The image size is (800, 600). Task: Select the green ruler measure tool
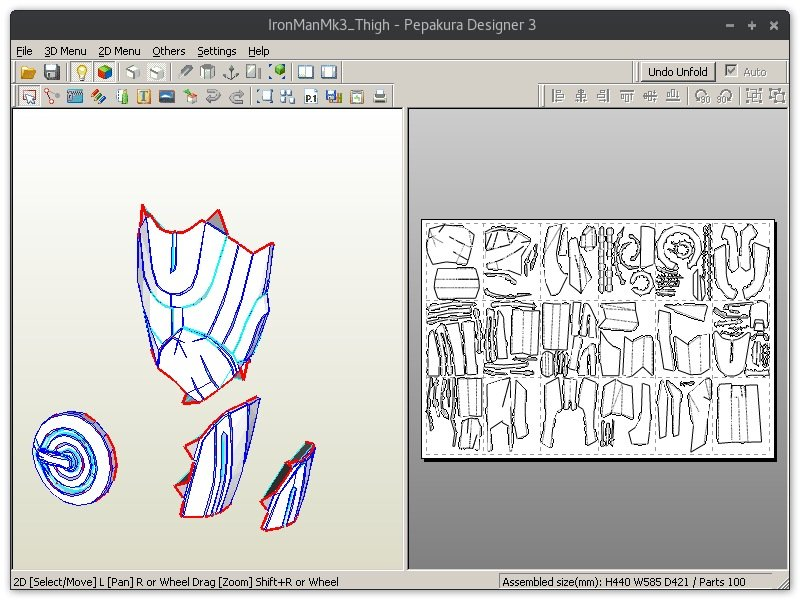121,96
